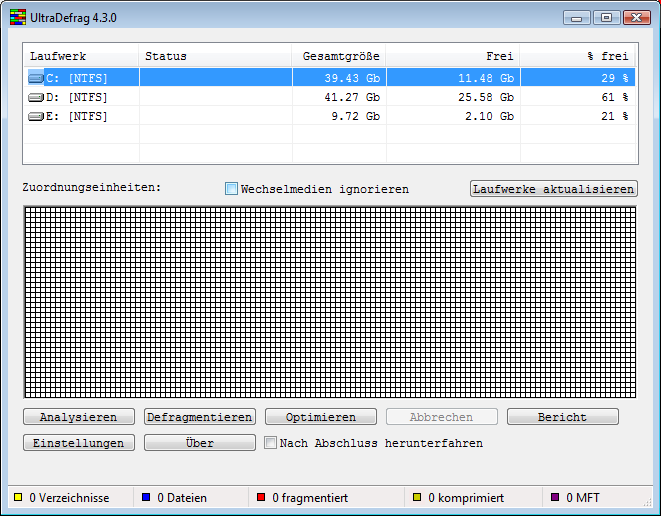Click the '9.72 Gb' total size cell
This screenshot has height=516, width=661.
point(339,116)
